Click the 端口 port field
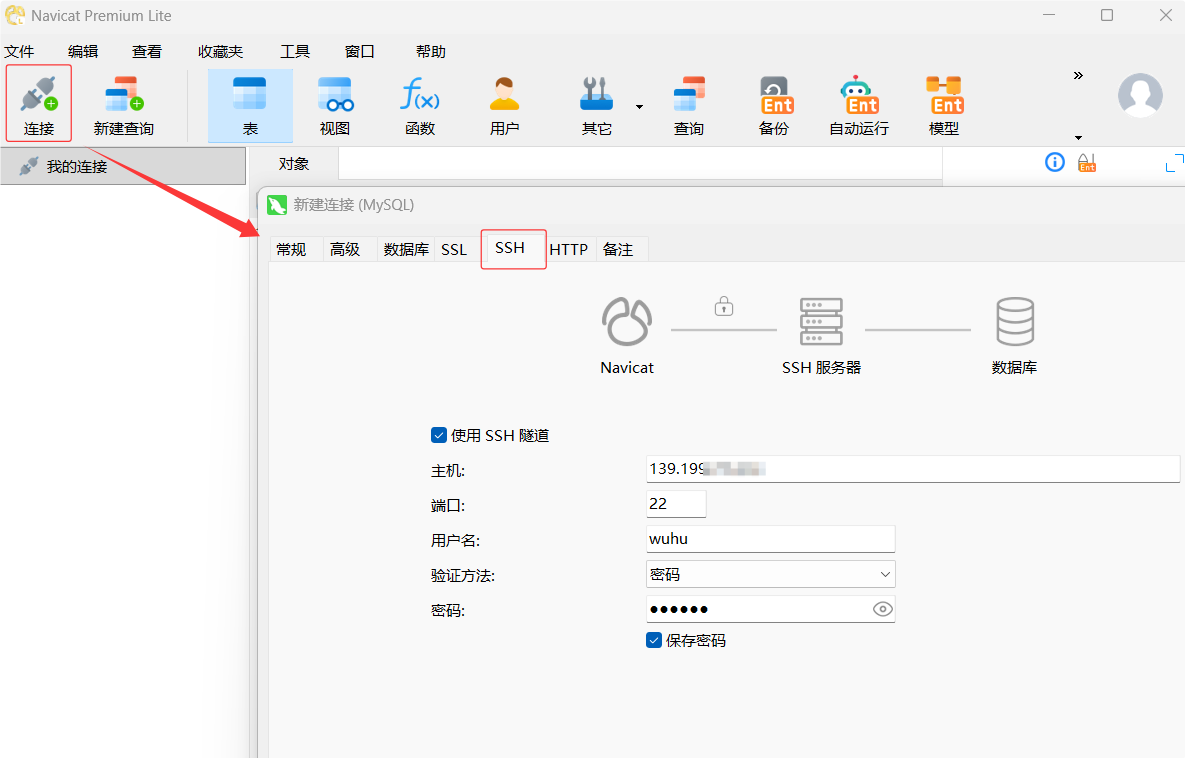 [x=676, y=504]
